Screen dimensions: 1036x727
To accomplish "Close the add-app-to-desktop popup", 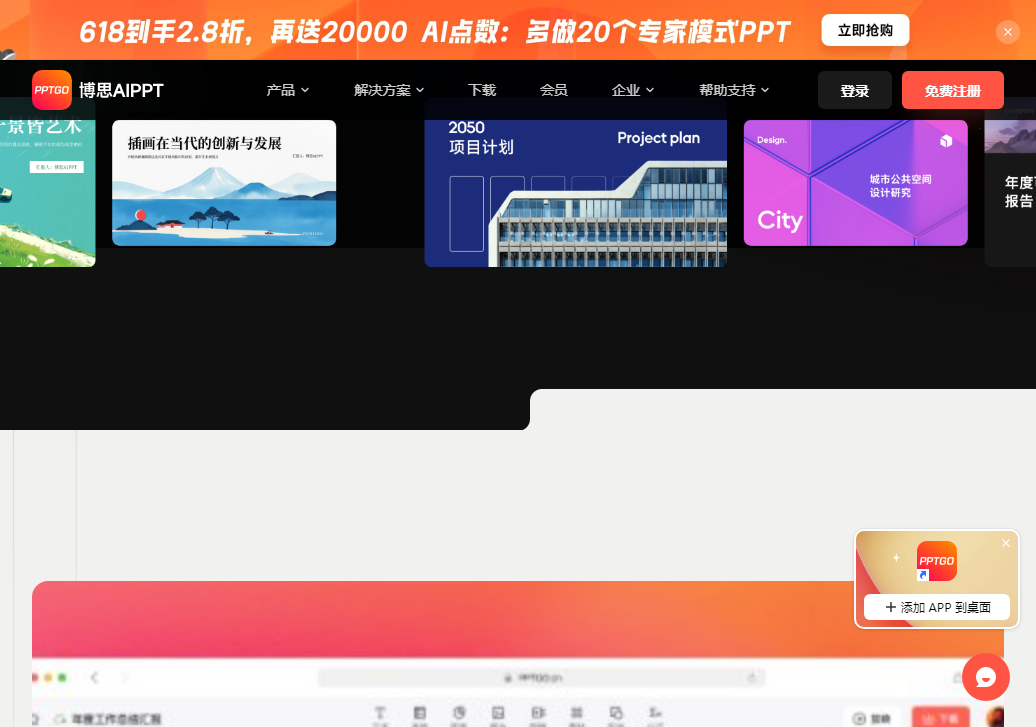I will pos(1006,543).
